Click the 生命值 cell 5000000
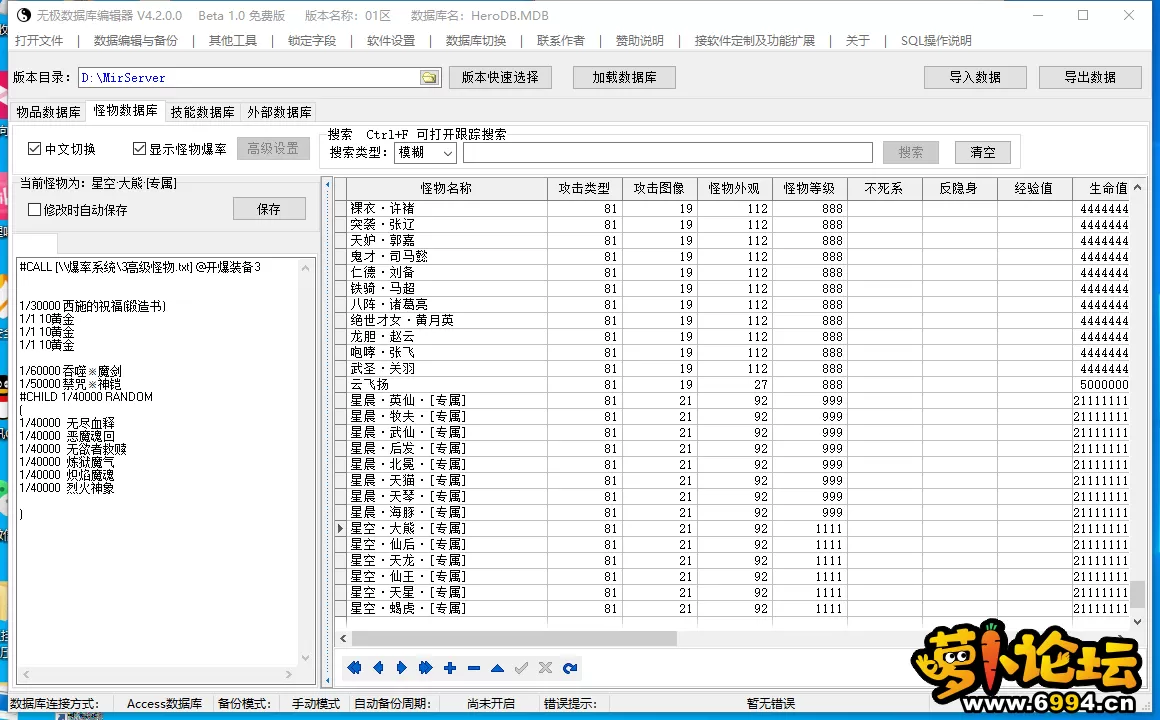Screen dimensions: 1160x720 click(1101, 385)
